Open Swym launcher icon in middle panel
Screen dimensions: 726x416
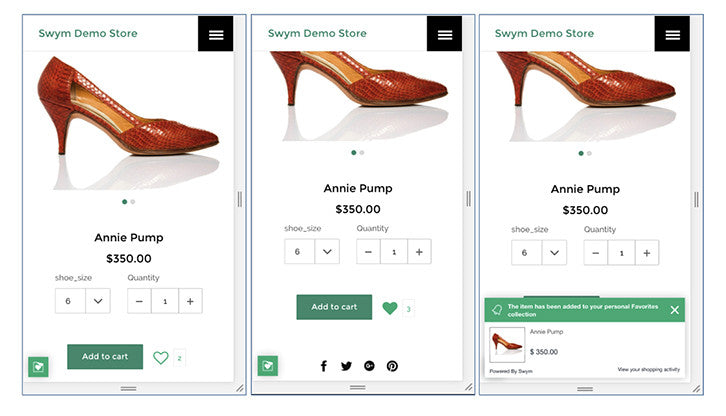point(267,366)
